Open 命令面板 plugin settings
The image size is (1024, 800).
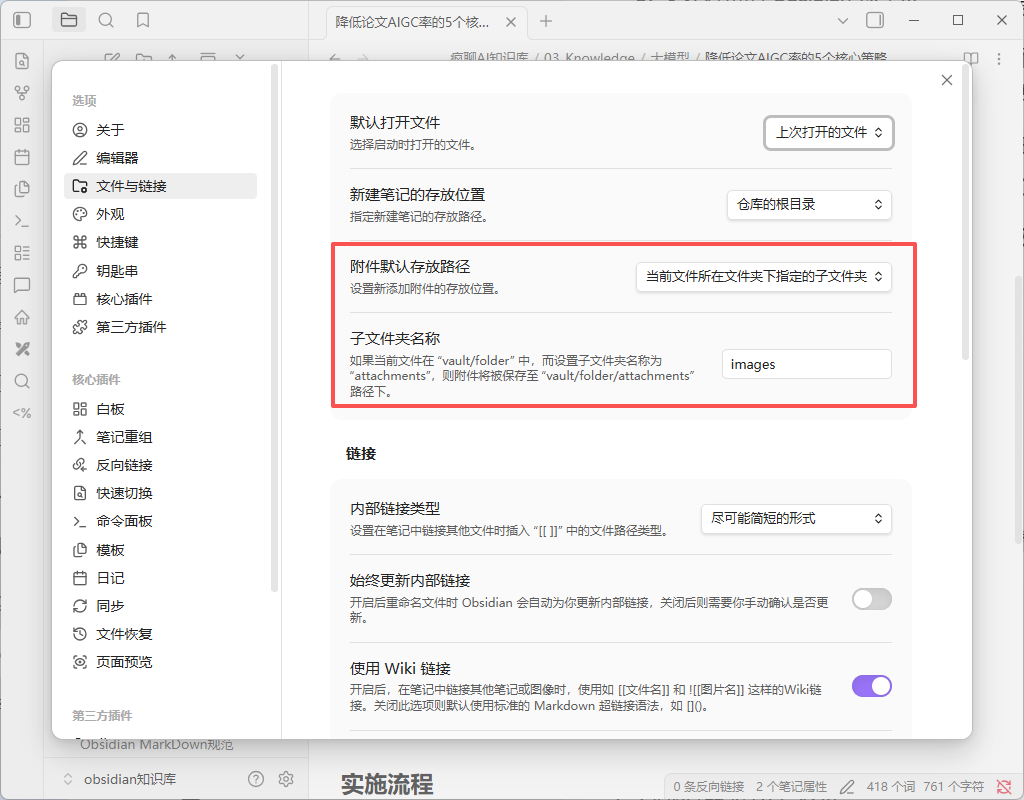pyautogui.click(x=161, y=521)
